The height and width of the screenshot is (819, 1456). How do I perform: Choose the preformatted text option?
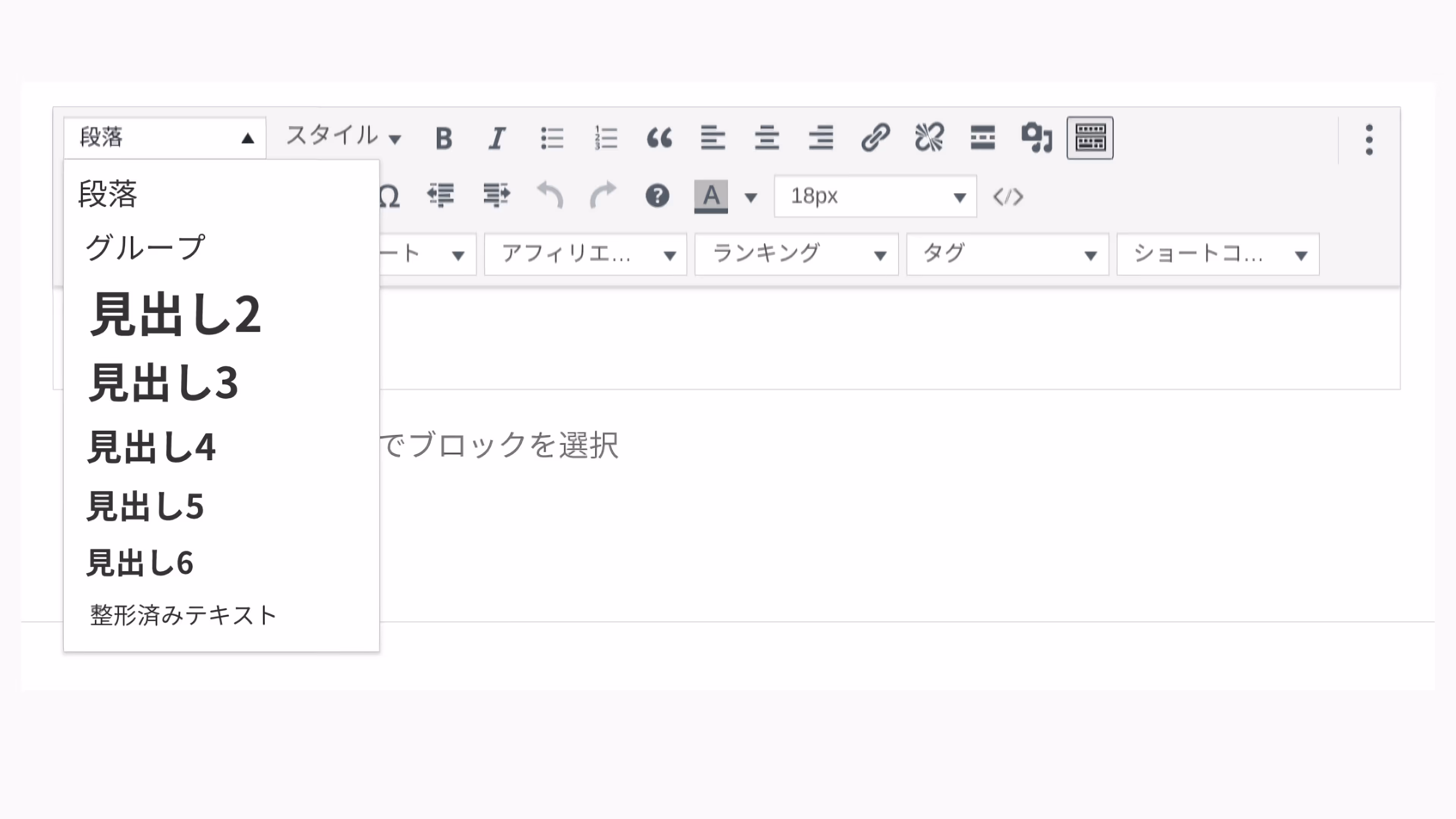point(183,615)
